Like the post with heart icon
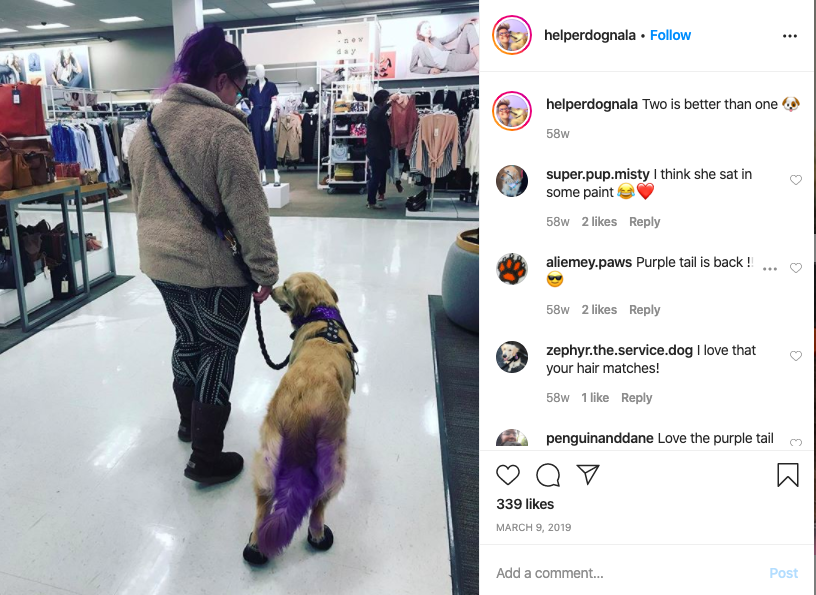 tap(507, 475)
